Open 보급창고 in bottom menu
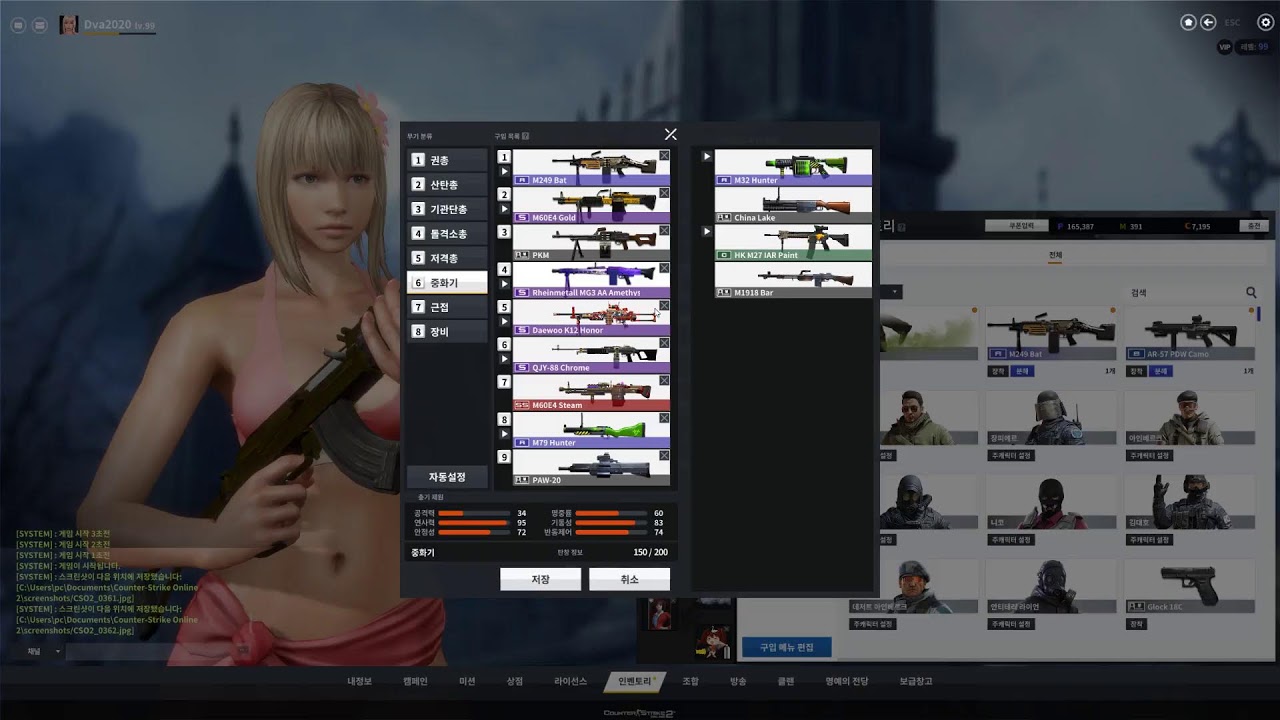Screen dimensions: 1280x720 coord(915,681)
